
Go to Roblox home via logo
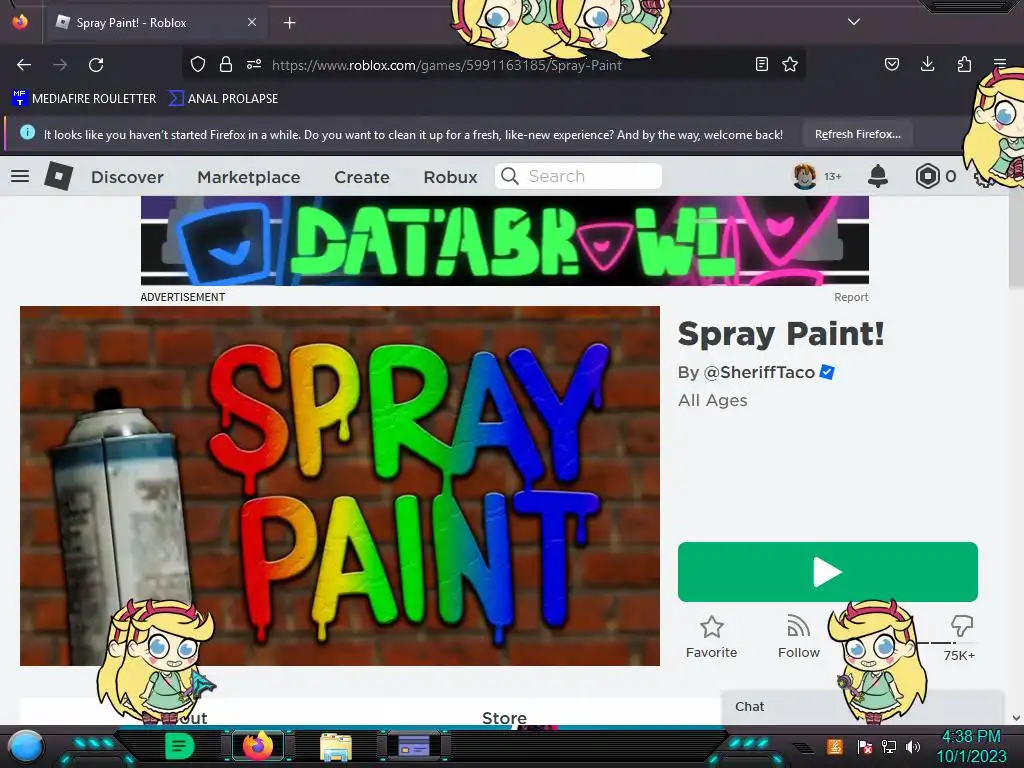59,176
